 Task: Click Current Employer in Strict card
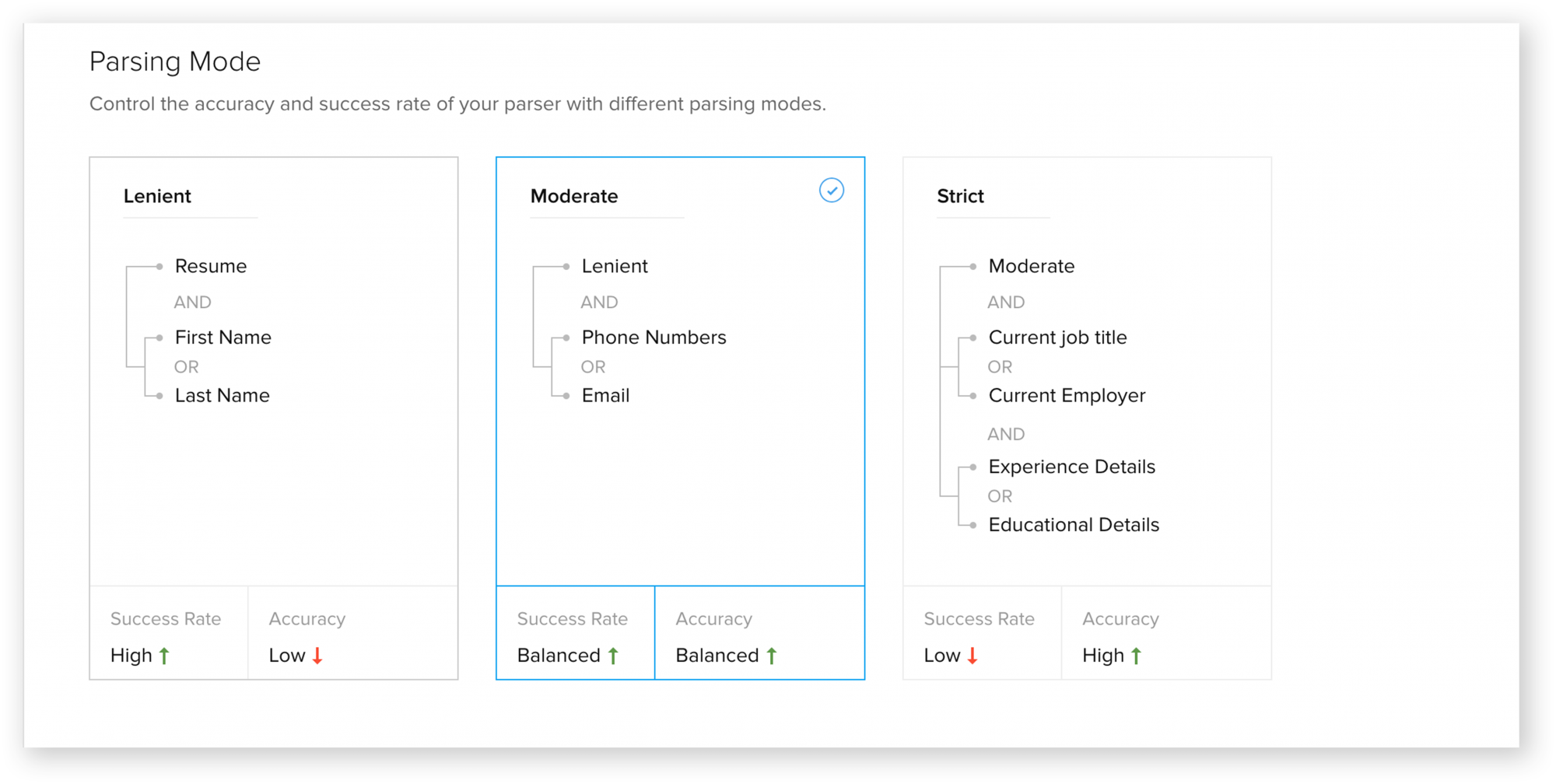[x=1067, y=396]
